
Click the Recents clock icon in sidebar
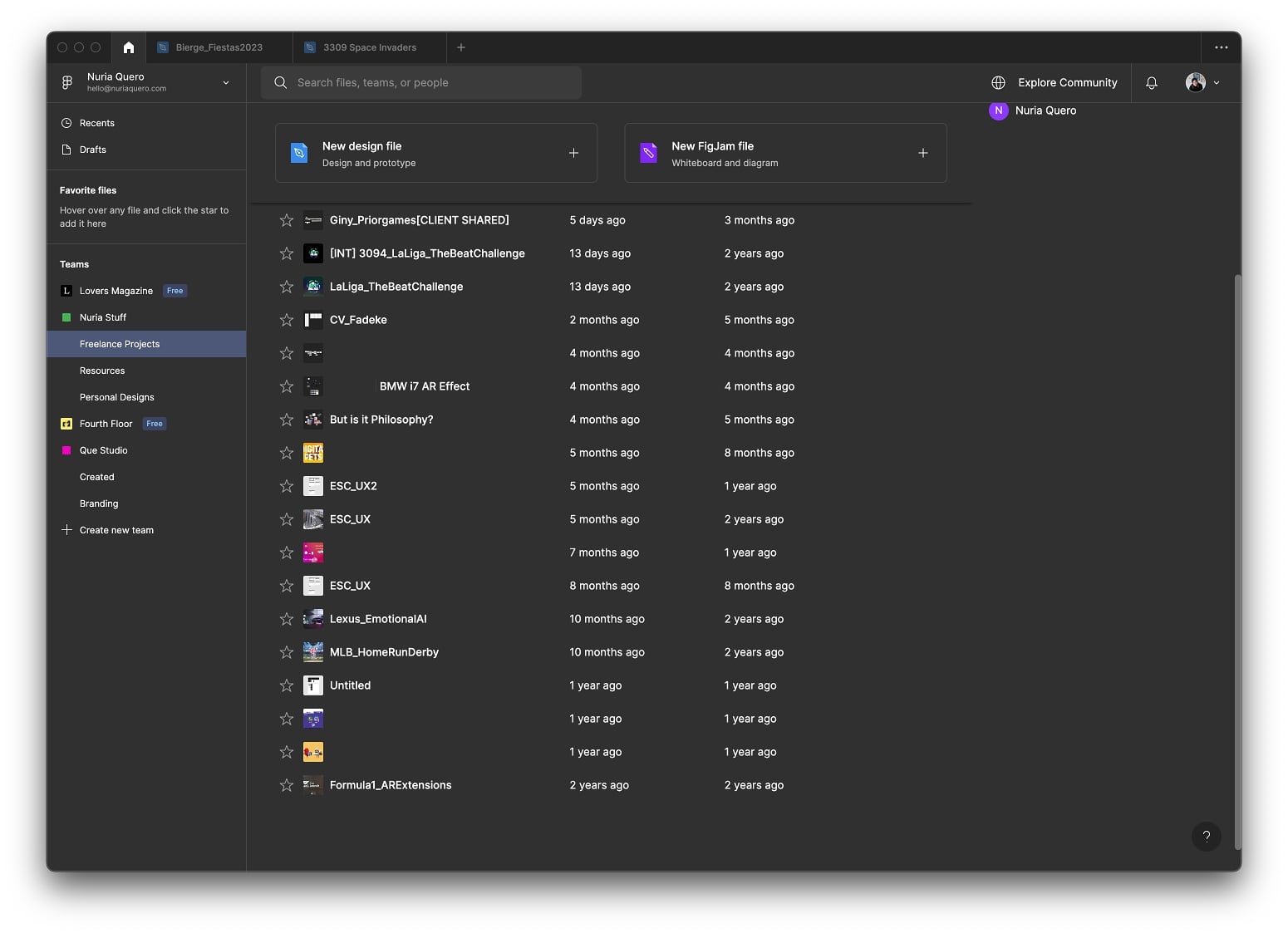(x=66, y=122)
